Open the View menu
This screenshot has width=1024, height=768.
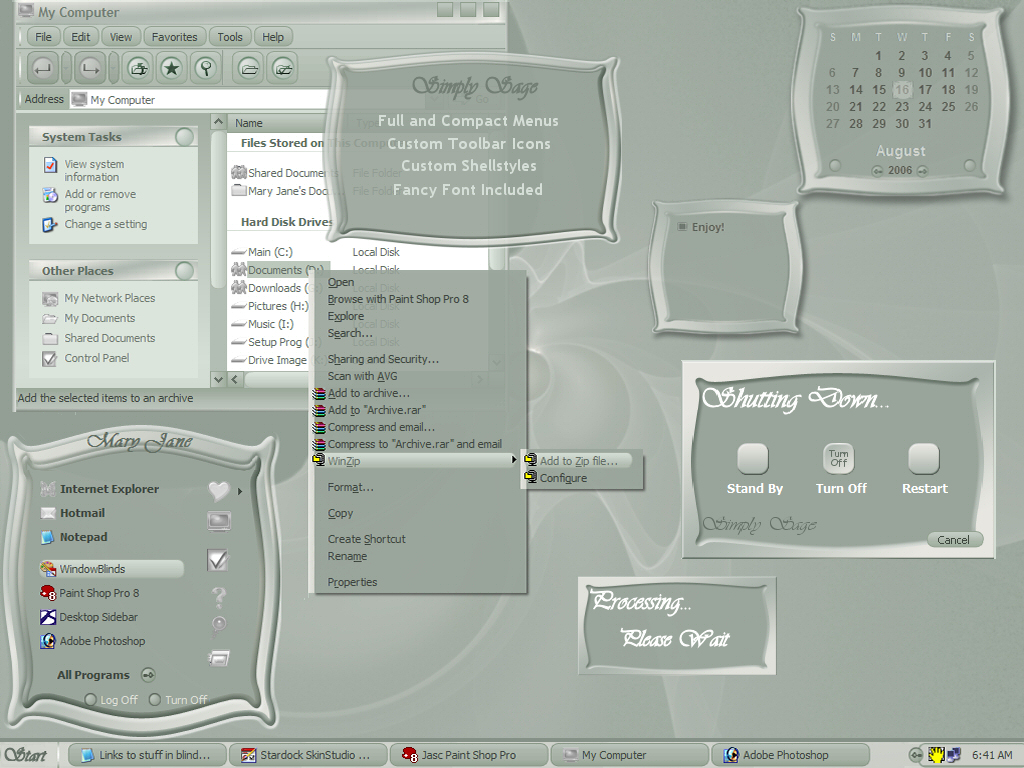click(x=120, y=37)
